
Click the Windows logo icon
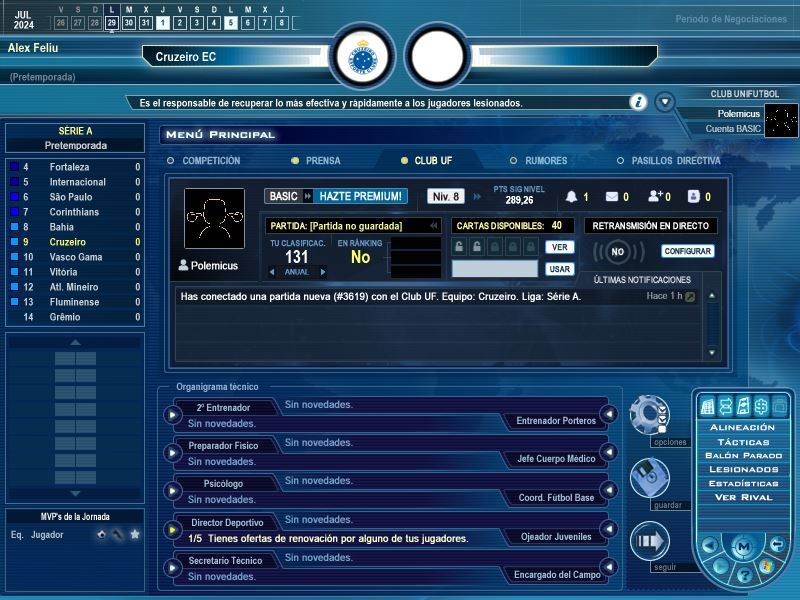[766, 566]
